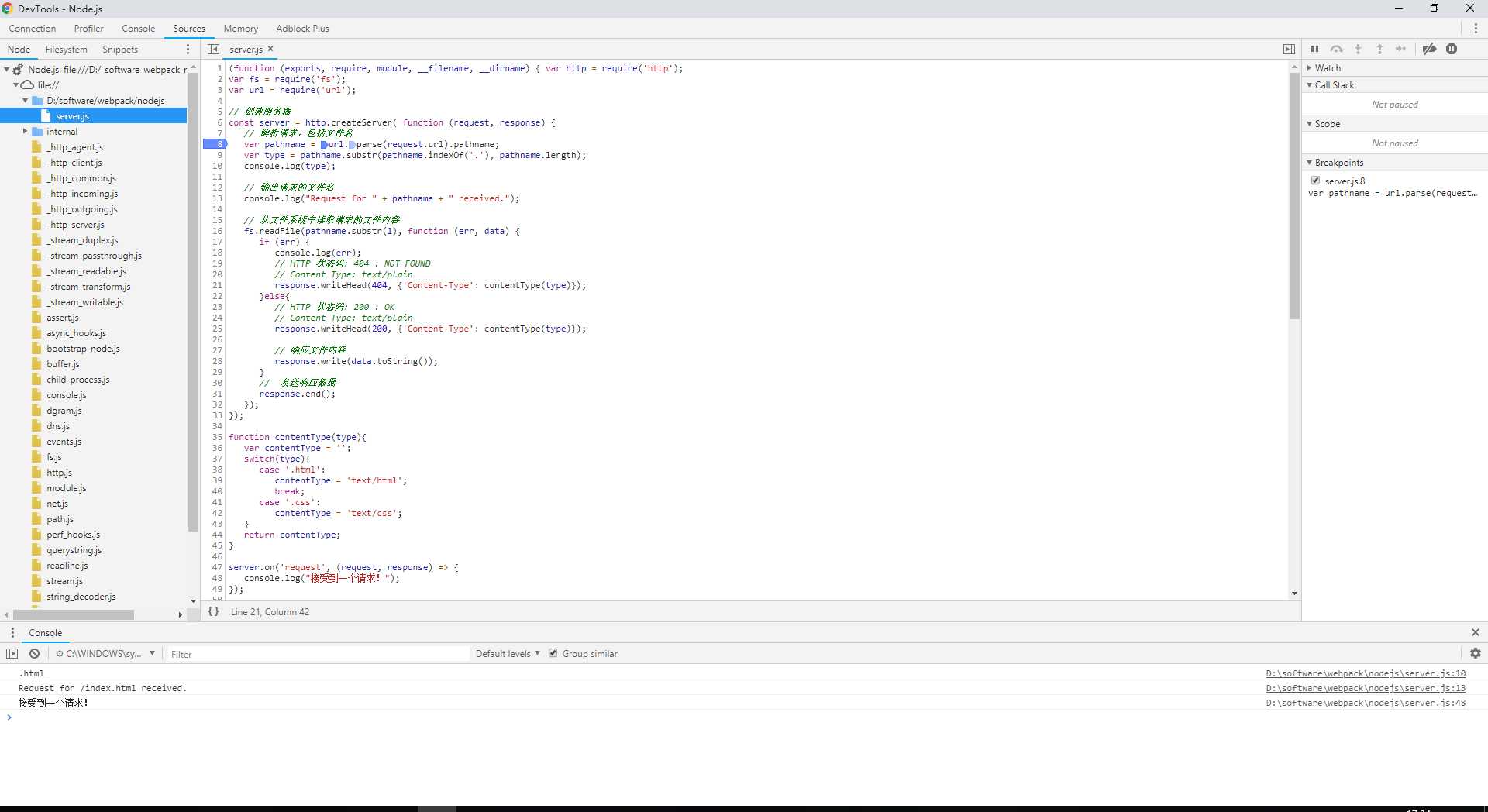
Task: Open the server.js:10 source link
Action: [x=1366, y=673]
